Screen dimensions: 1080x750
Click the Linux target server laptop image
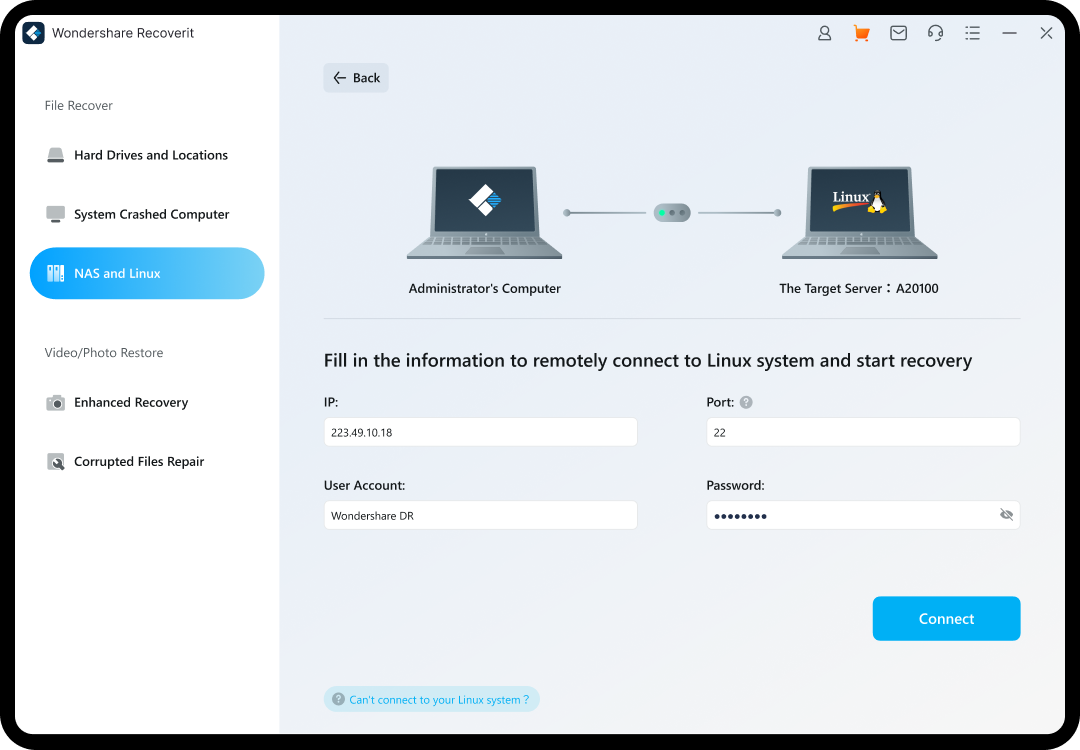(x=860, y=213)
